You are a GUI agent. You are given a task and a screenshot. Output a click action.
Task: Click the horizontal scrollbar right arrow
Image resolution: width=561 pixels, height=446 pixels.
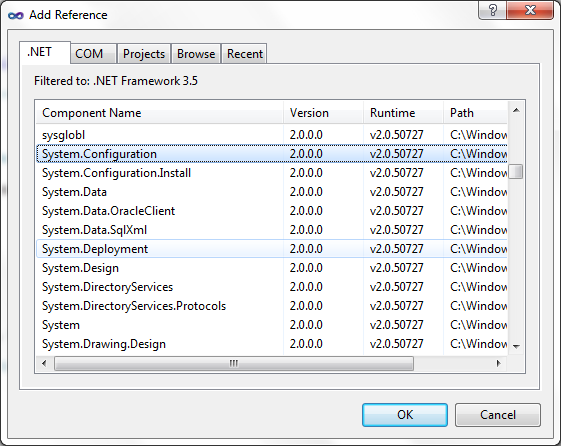point(498,363)
